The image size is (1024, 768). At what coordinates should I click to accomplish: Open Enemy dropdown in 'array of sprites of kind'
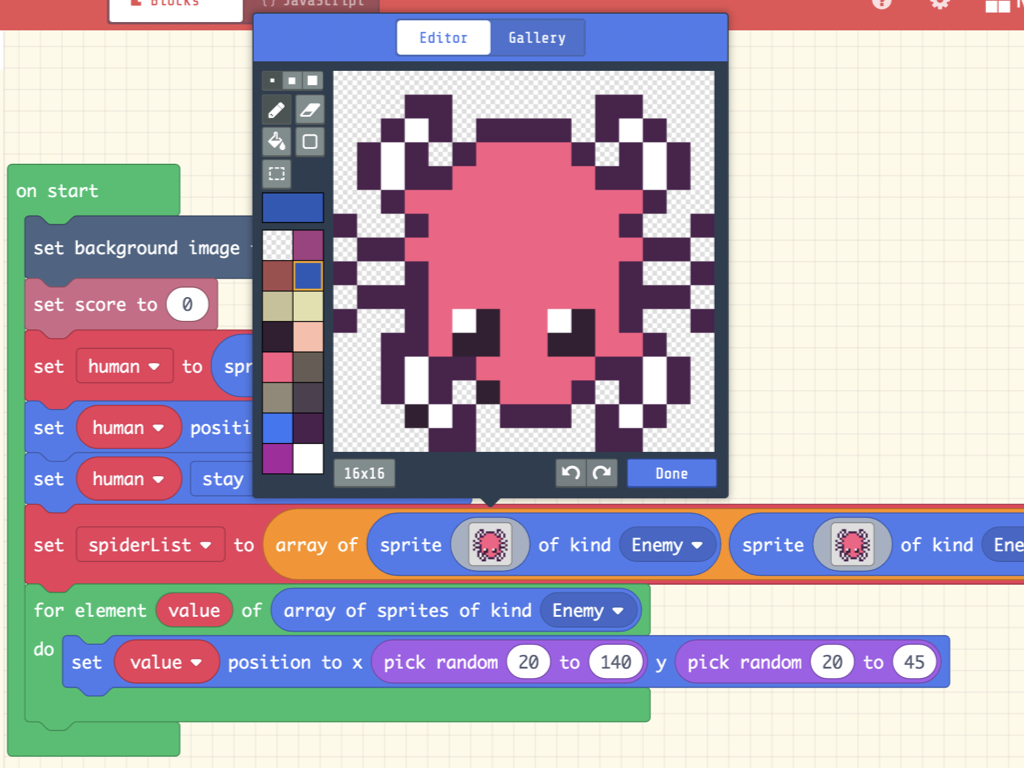(588, 611)
